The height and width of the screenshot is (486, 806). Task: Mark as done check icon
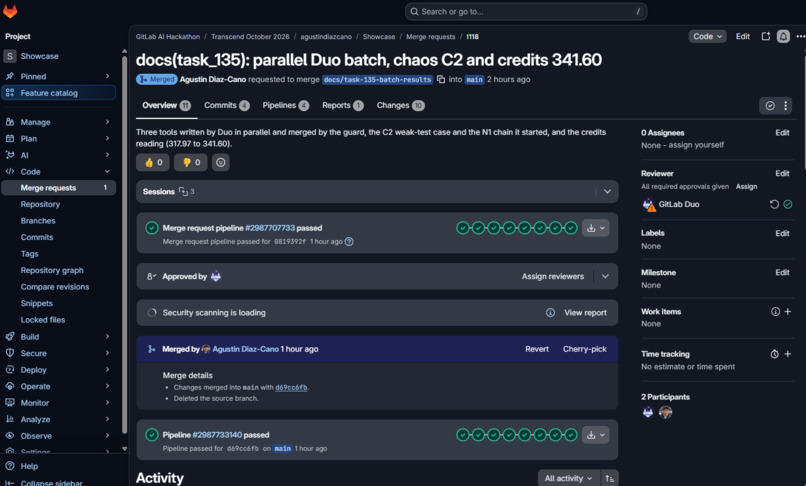point(770,105)
